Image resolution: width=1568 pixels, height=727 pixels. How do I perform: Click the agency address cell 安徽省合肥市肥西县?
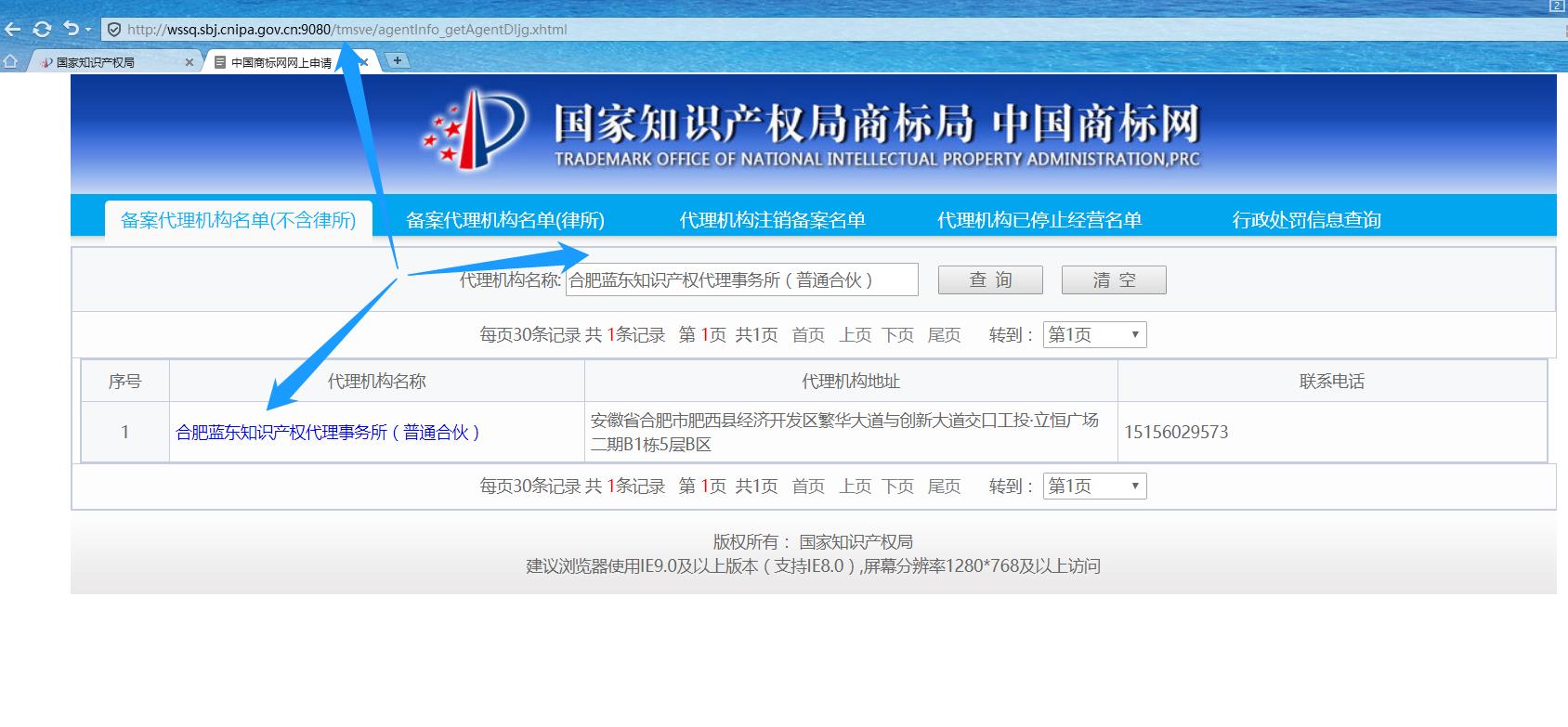point(851,433)
